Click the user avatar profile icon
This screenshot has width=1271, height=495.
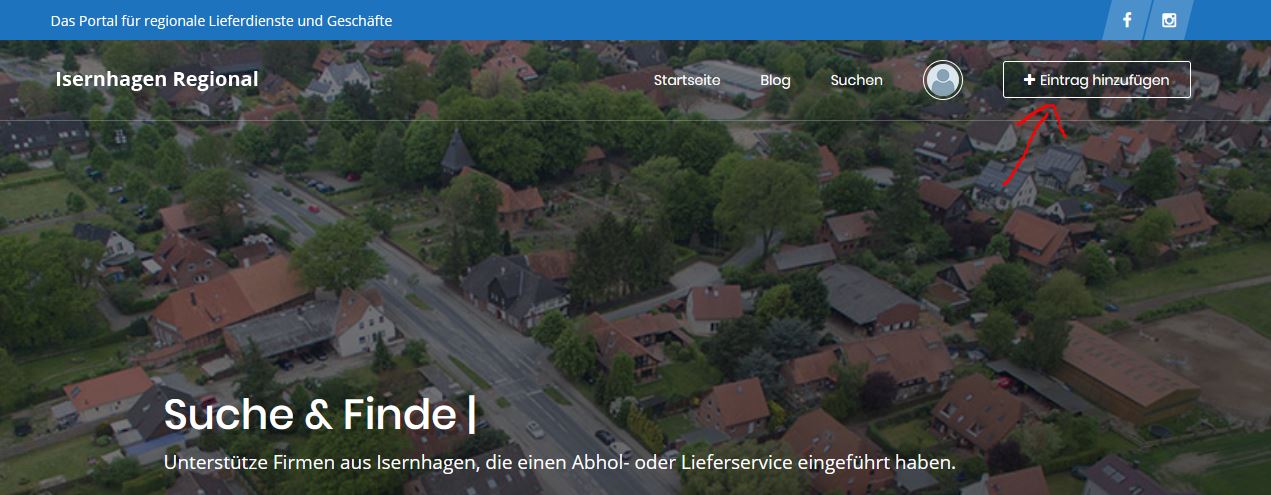click(x=942, y=81)
